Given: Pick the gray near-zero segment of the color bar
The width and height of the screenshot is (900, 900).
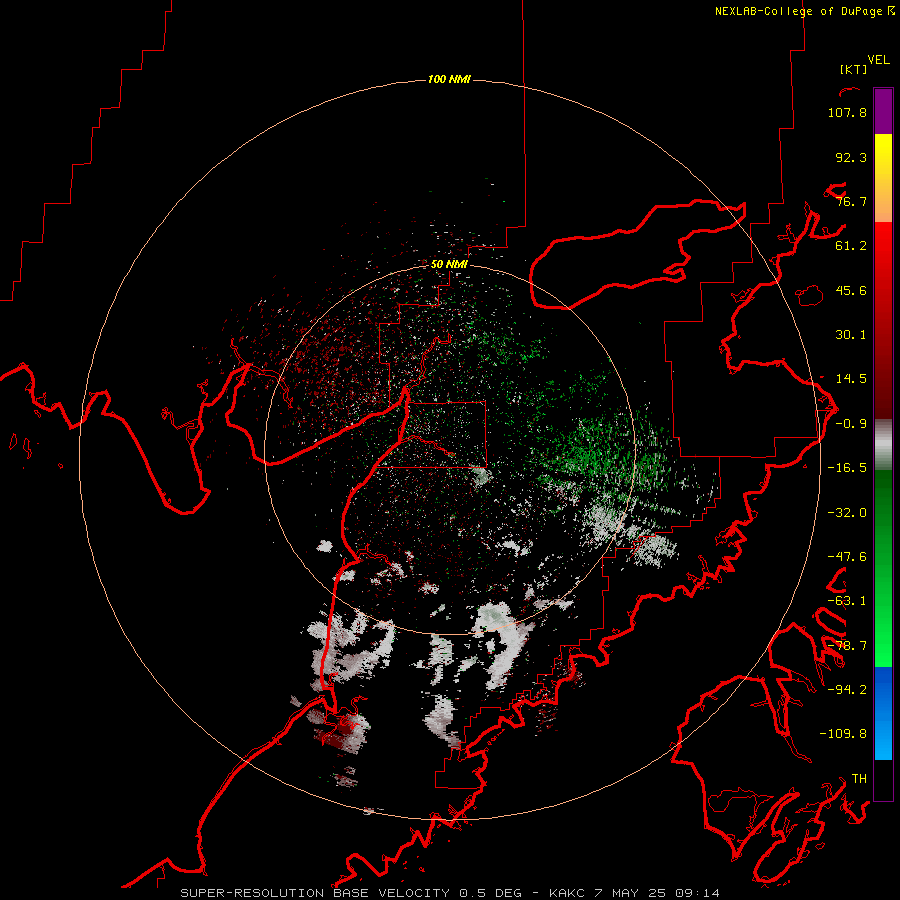Looking at the screenshot, I should (x=883, y=444).
